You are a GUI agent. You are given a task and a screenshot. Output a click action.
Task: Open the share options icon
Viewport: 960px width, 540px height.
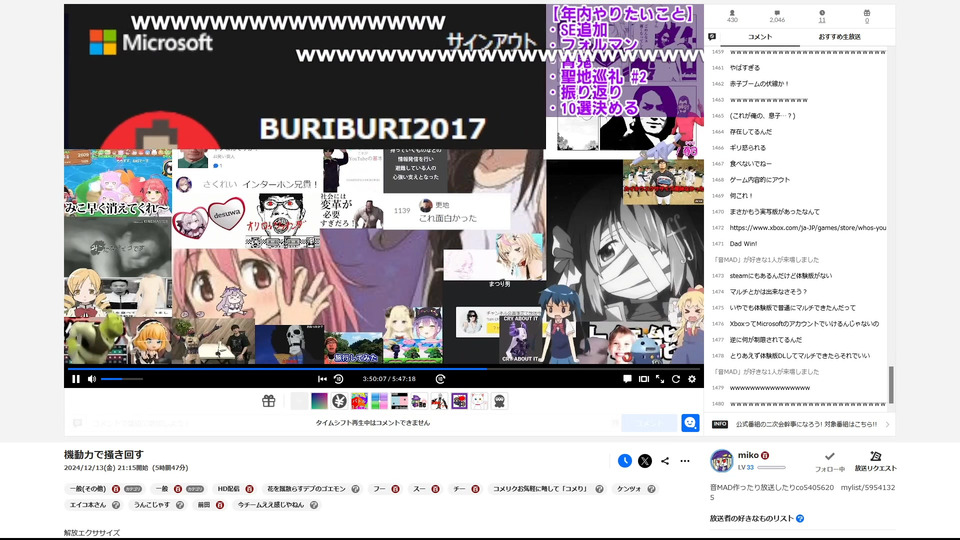[665, 461]
